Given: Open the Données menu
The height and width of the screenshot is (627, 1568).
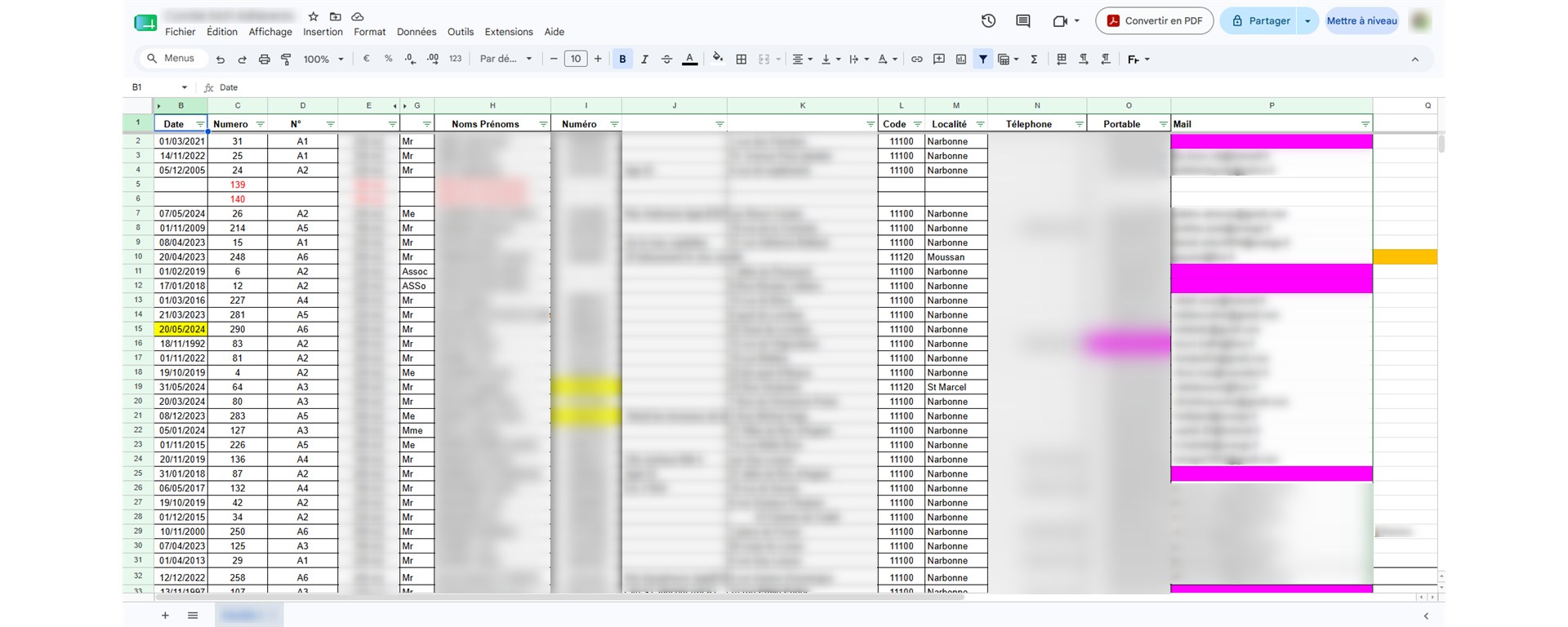Looking at the screenshot, I should tap(416, 32).
